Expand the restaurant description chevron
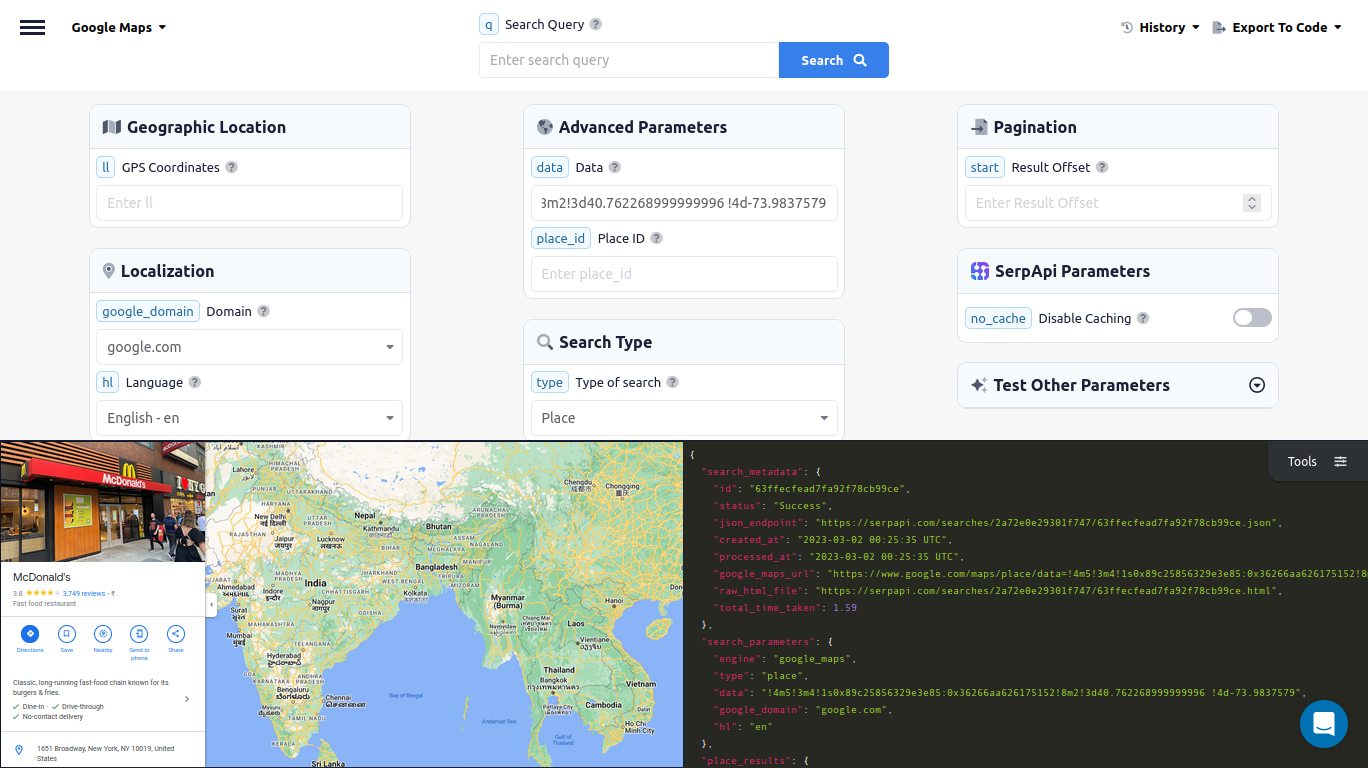This screenshot has height=768, width=1368. (187, 699)
